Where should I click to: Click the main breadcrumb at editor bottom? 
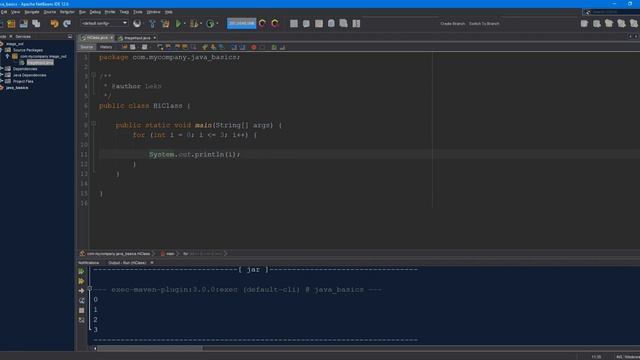point(168,254)
